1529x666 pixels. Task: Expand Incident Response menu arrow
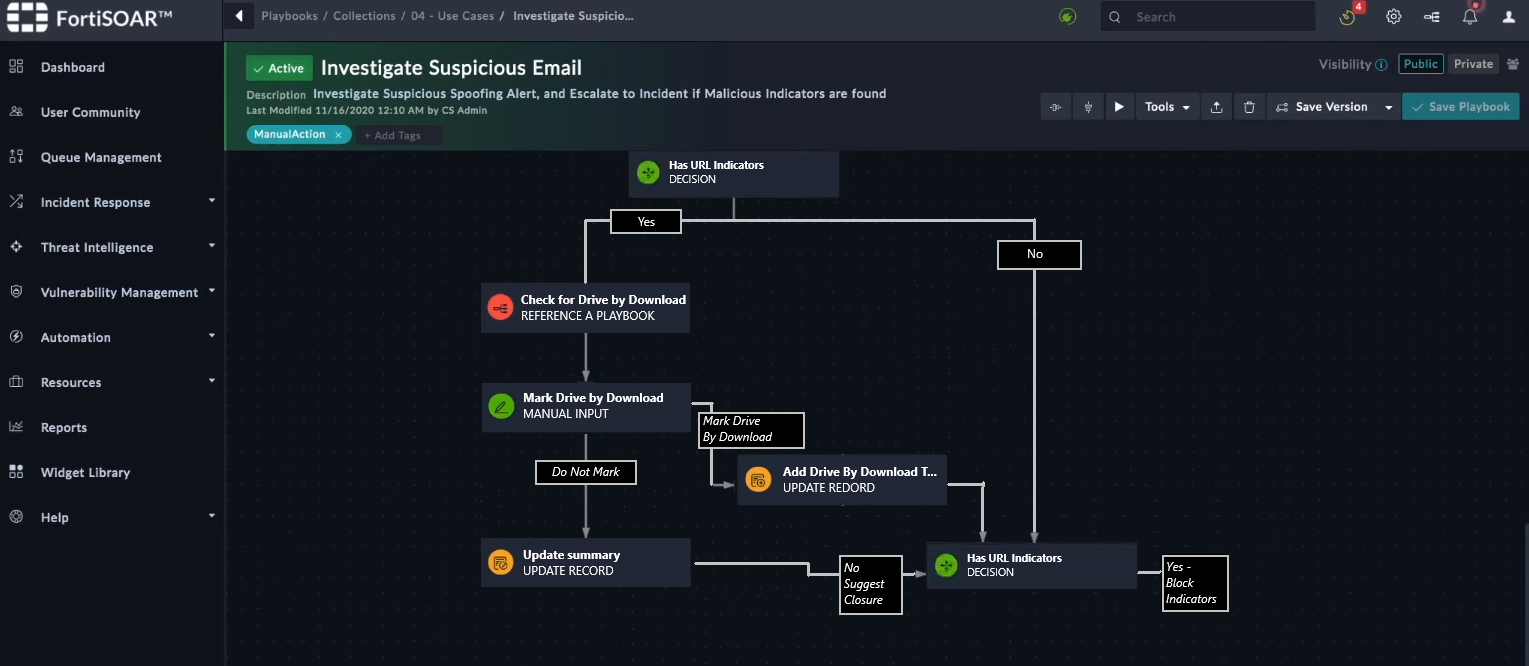pyautogui.click(x=211, y=201)
